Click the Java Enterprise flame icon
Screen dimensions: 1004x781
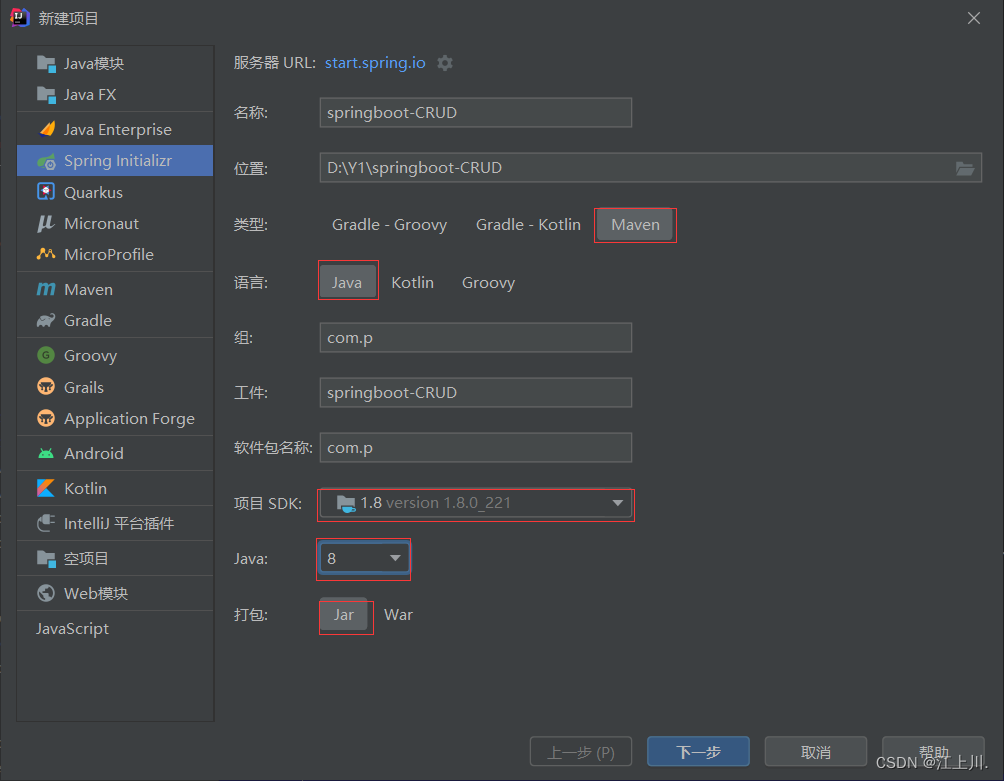[x=46, y=129]
